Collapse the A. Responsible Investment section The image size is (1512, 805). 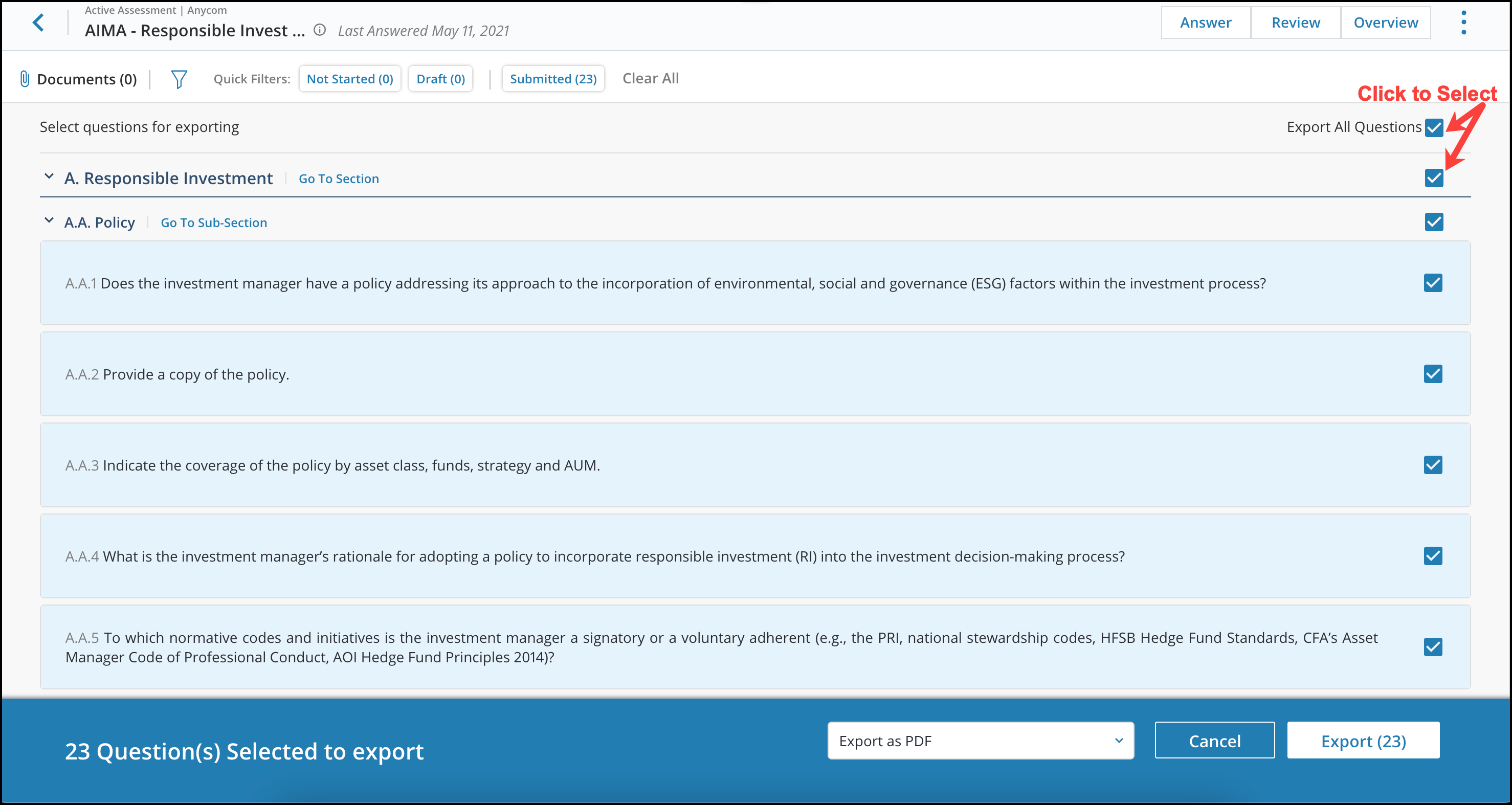pos(49,176)
